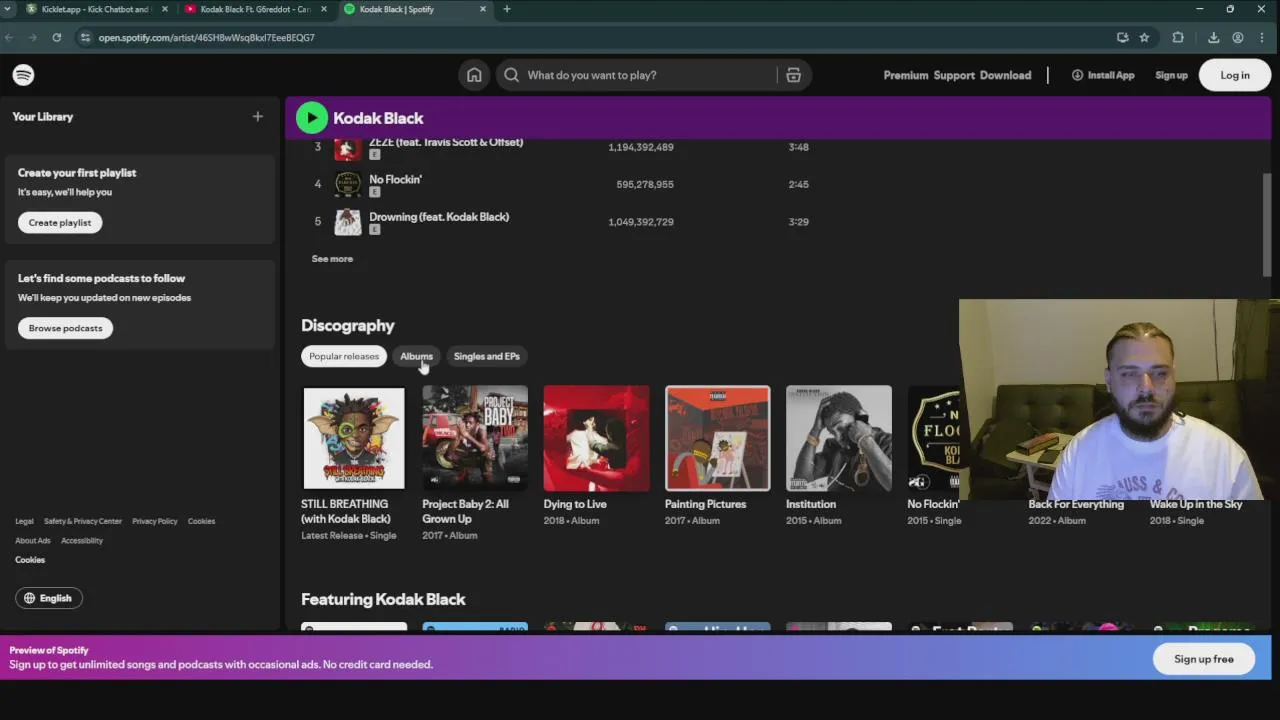Select track Drowning (feat. Kodak Black)
1280x720 pixels.
(x=439, y=217)
